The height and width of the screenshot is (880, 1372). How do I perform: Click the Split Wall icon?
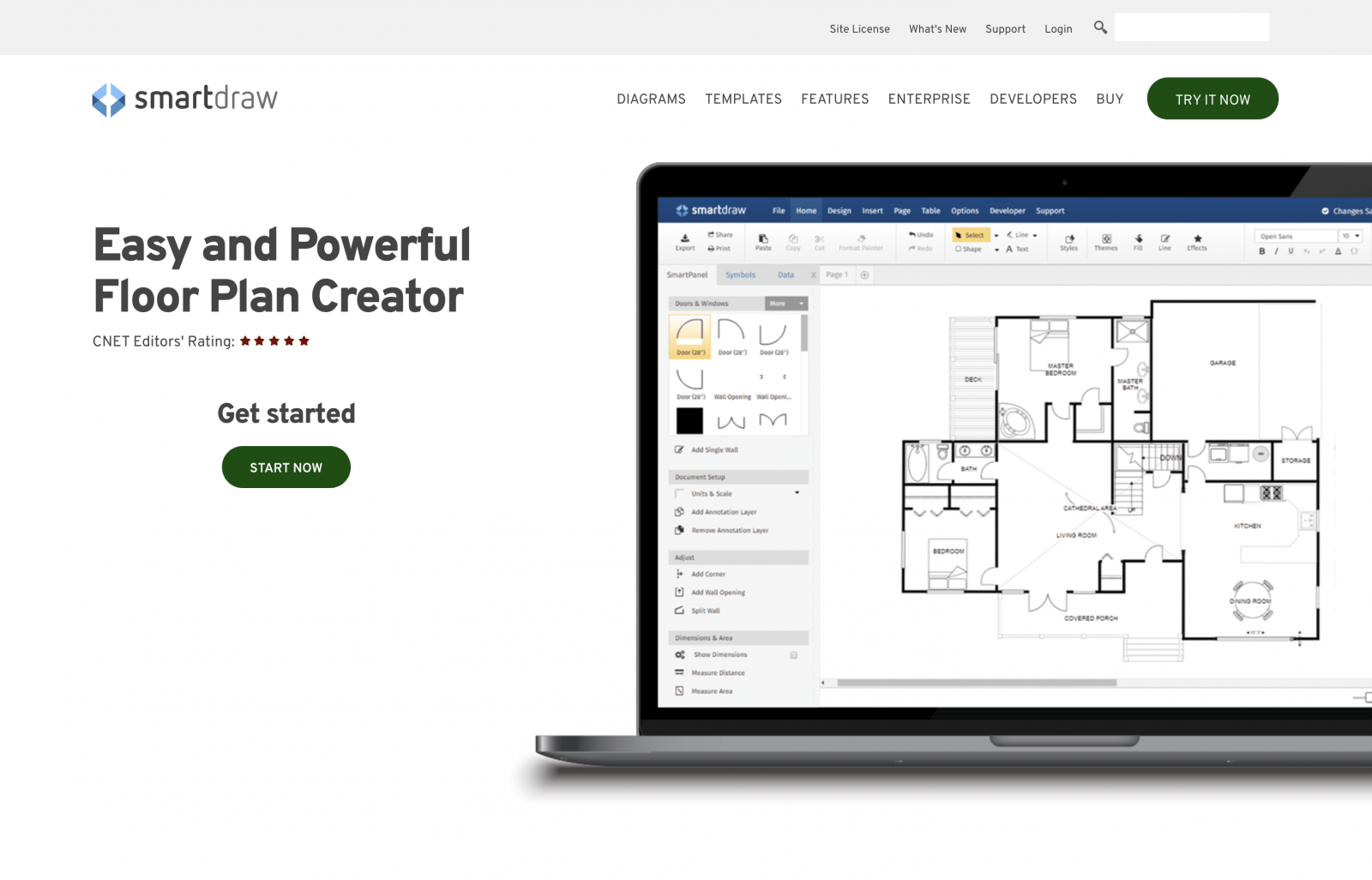coord(679,611)
